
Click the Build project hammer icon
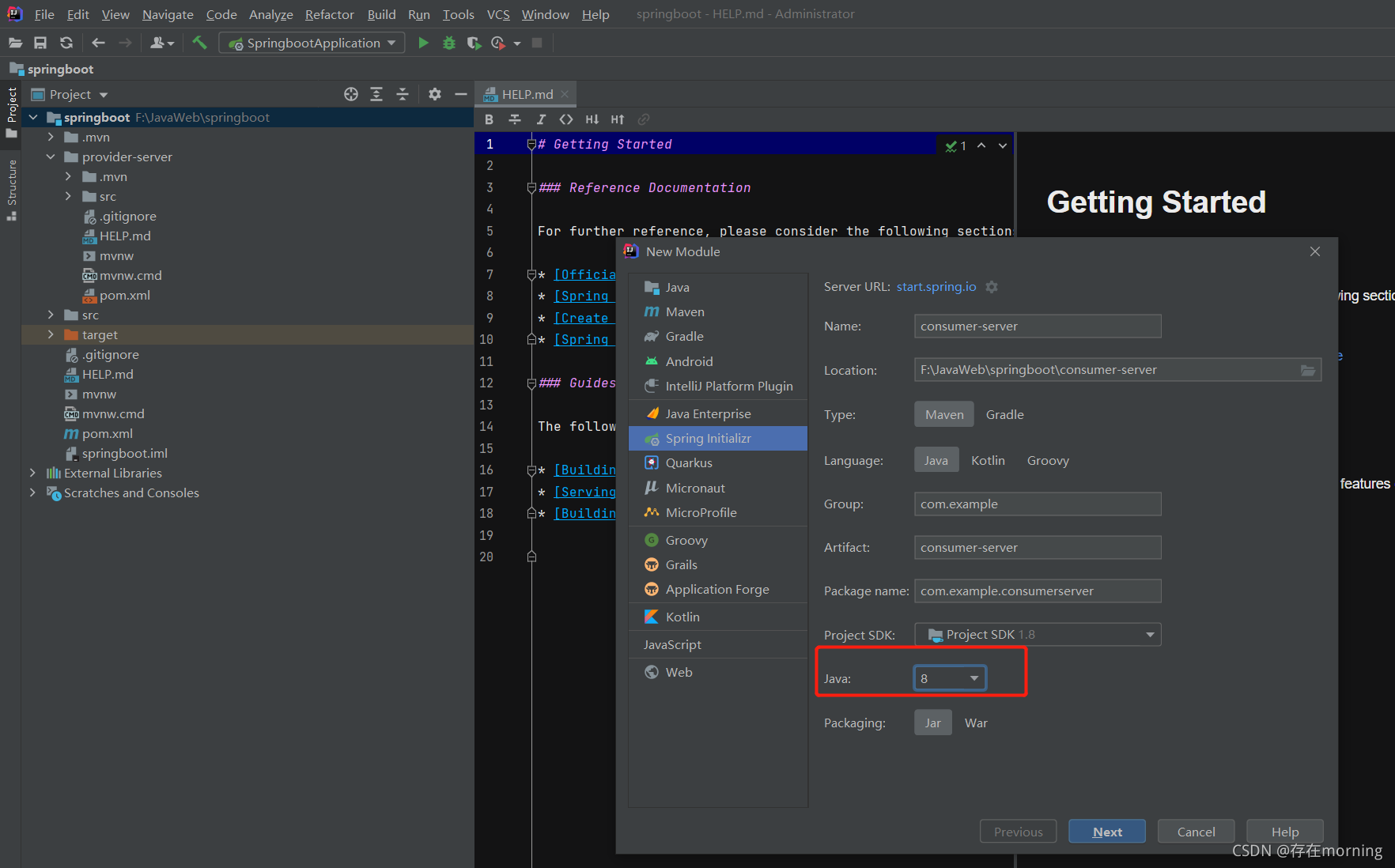tap(199, 43)
